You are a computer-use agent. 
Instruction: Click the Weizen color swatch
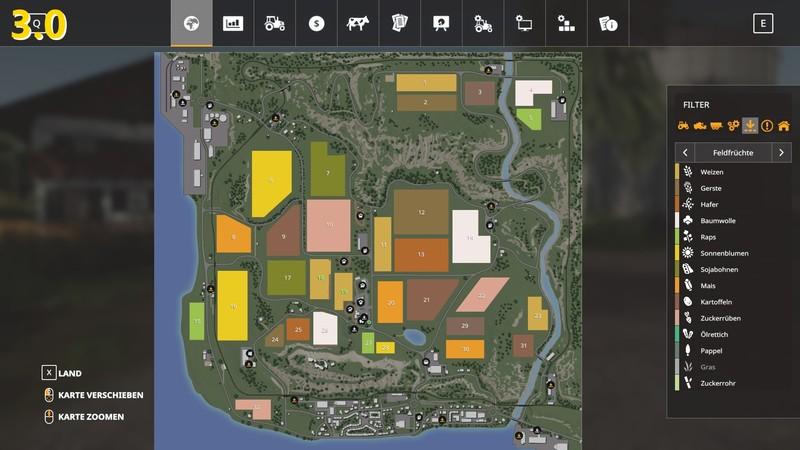tap(677, 171)
